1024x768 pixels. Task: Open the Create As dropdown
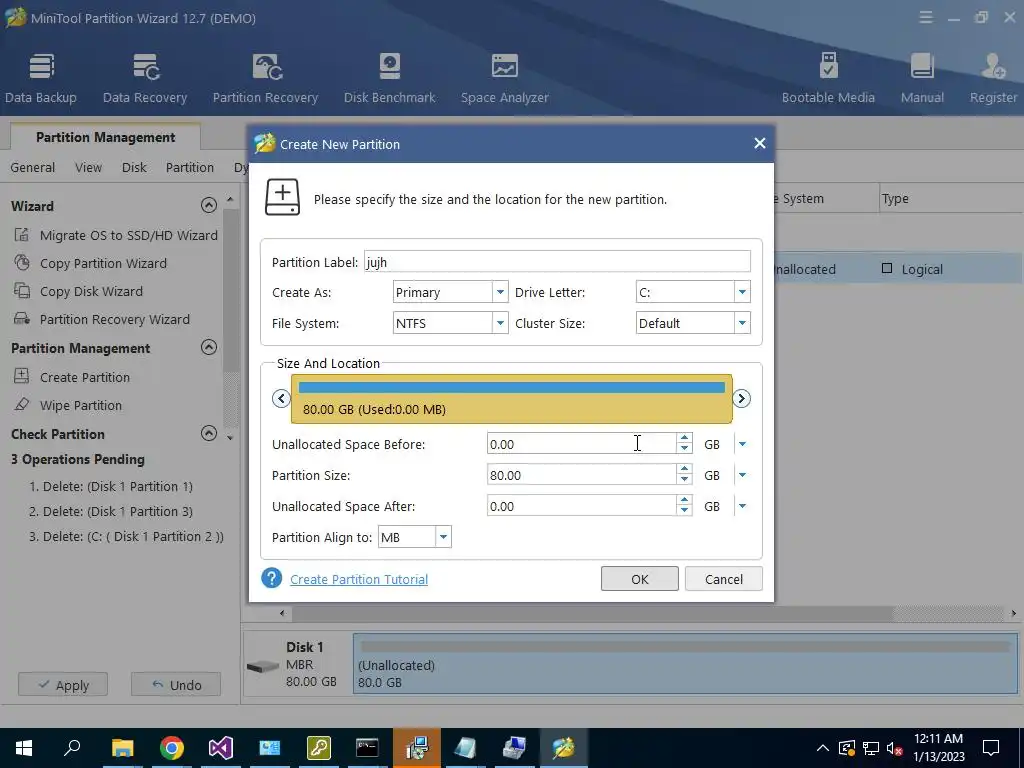point(500,292)
